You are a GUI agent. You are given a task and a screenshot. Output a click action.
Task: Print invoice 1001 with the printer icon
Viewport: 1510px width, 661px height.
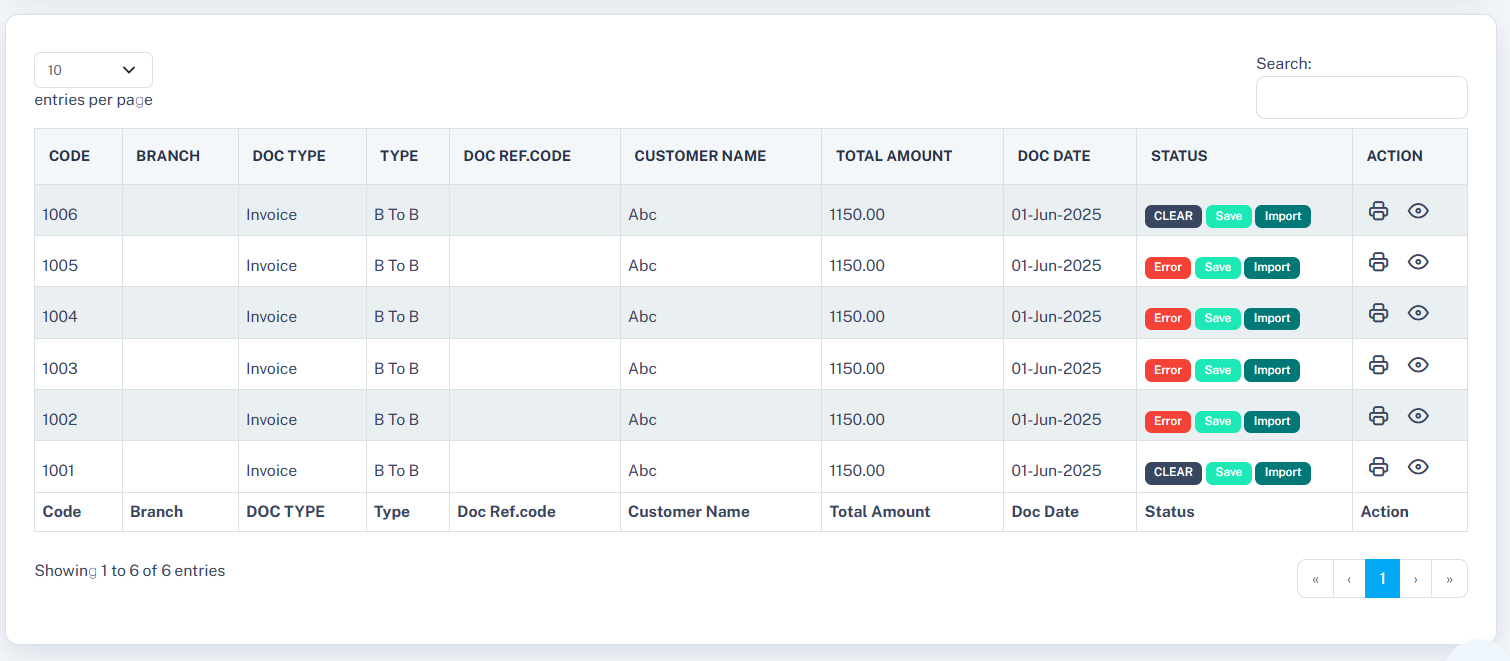pos(1378,467)
